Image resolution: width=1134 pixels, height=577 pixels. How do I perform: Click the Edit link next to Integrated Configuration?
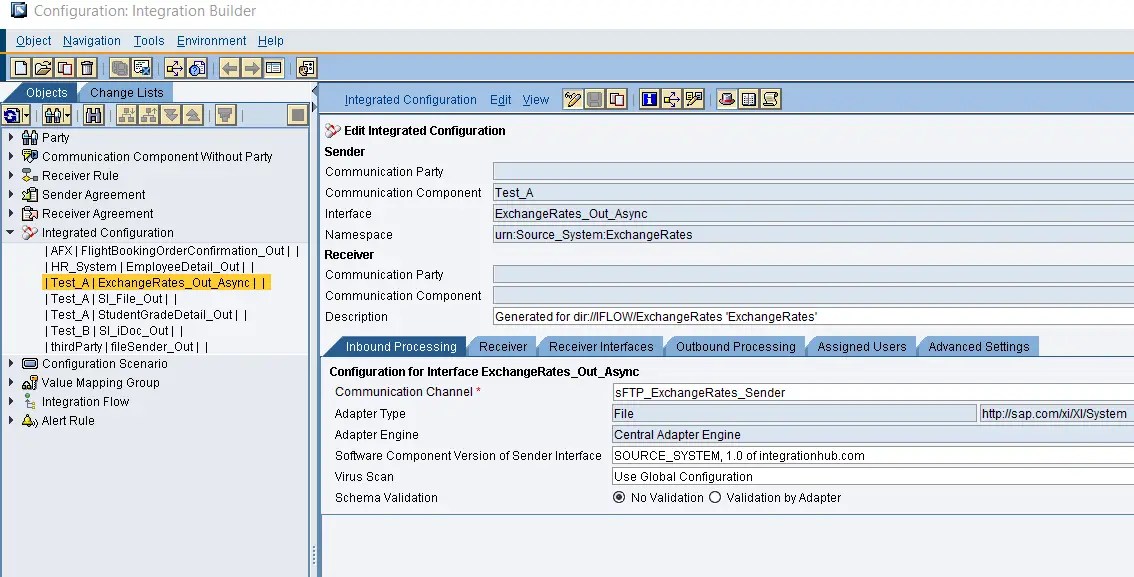pyautogui.click(x=500, y=99)
